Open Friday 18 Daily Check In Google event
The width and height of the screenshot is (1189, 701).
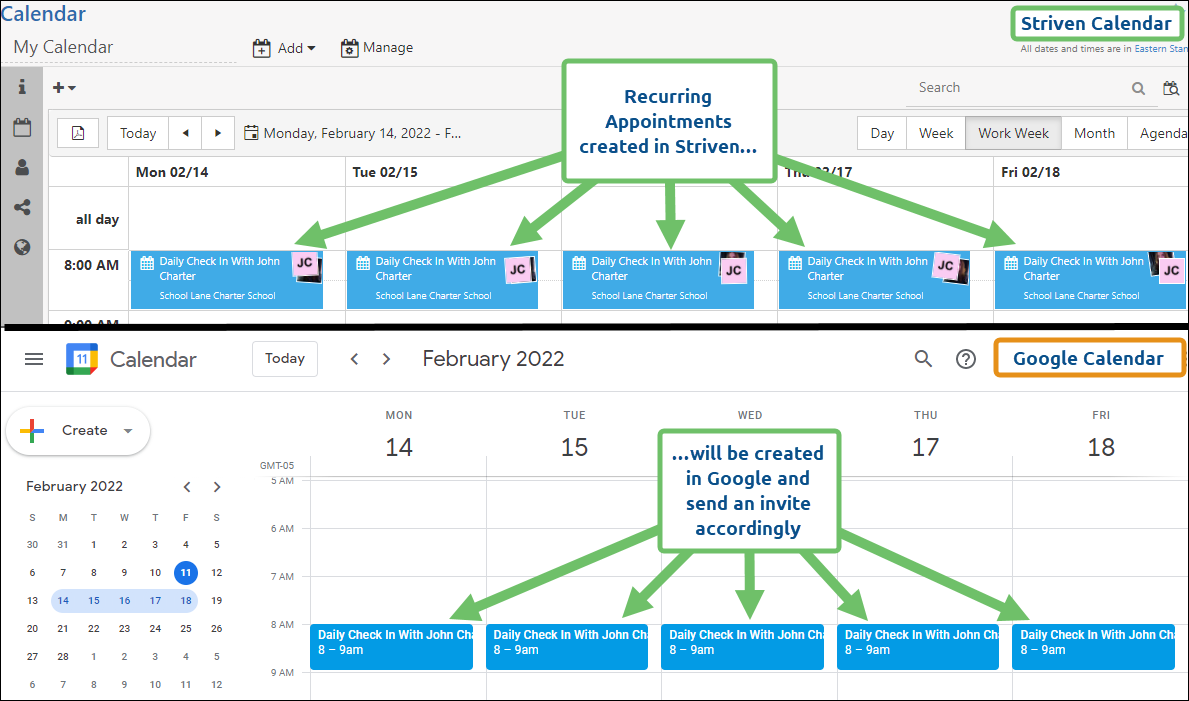[x=1093, y=647]
